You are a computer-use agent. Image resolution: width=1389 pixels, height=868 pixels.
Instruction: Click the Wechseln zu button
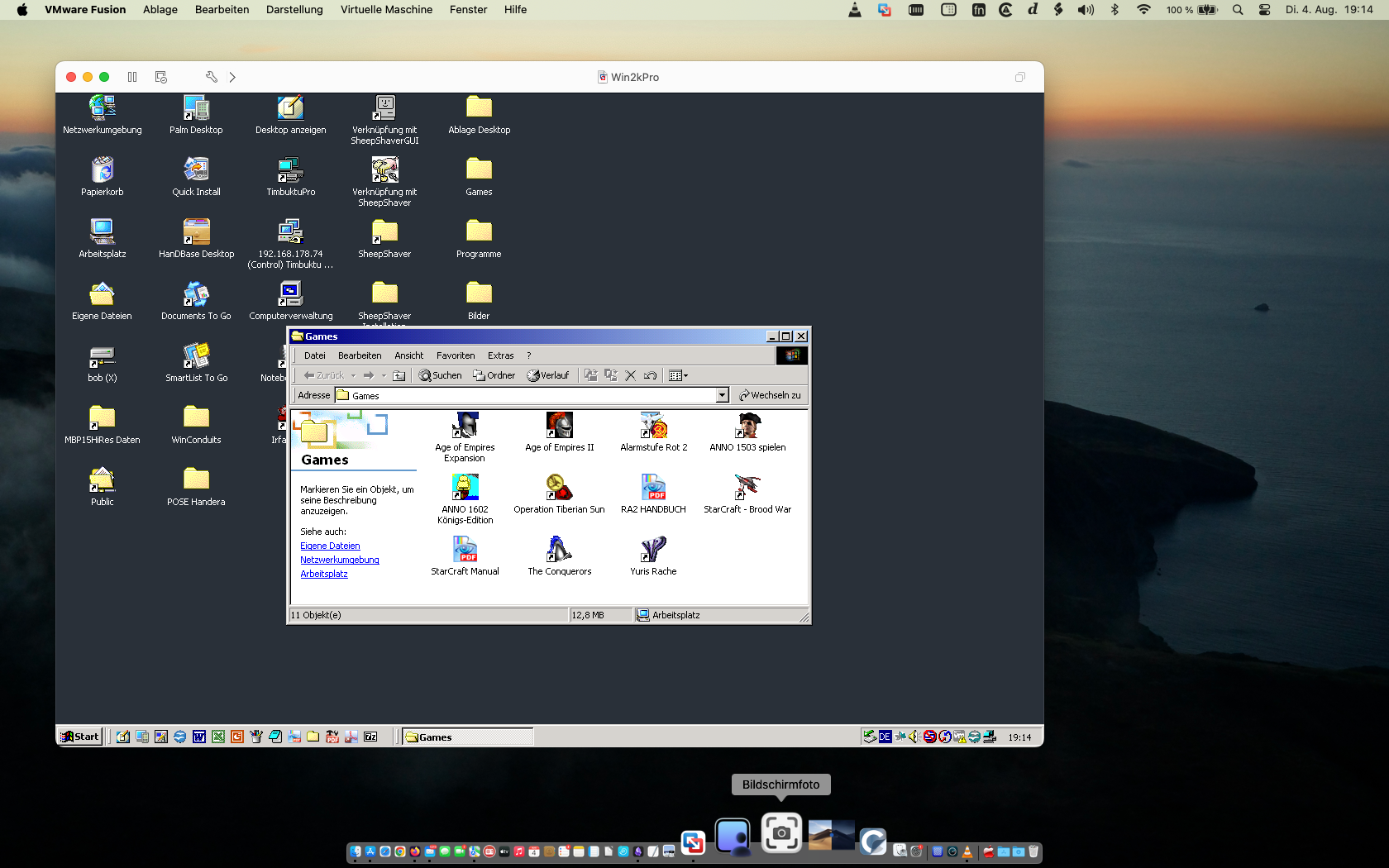tap(770, 395)
